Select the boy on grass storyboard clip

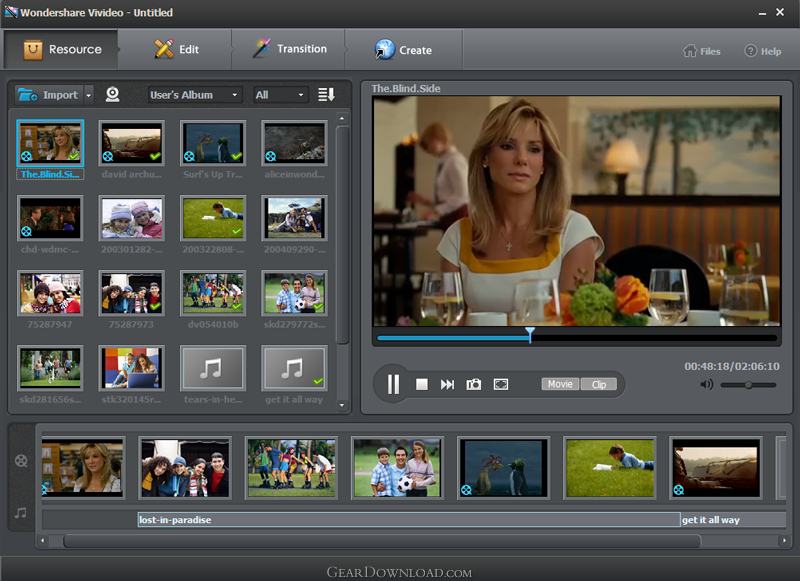coord(610,468)
